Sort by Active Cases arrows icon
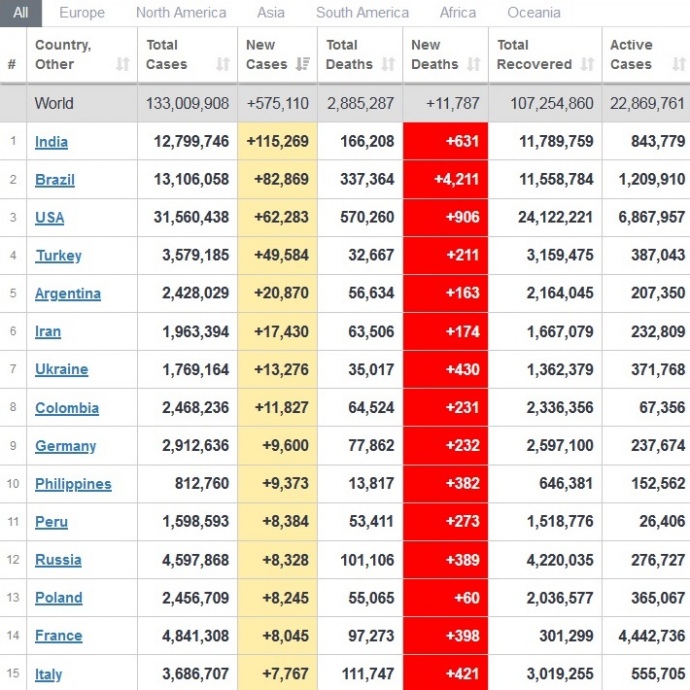The width and height of the screenshot is (690, 690). (x=680, y=64)
